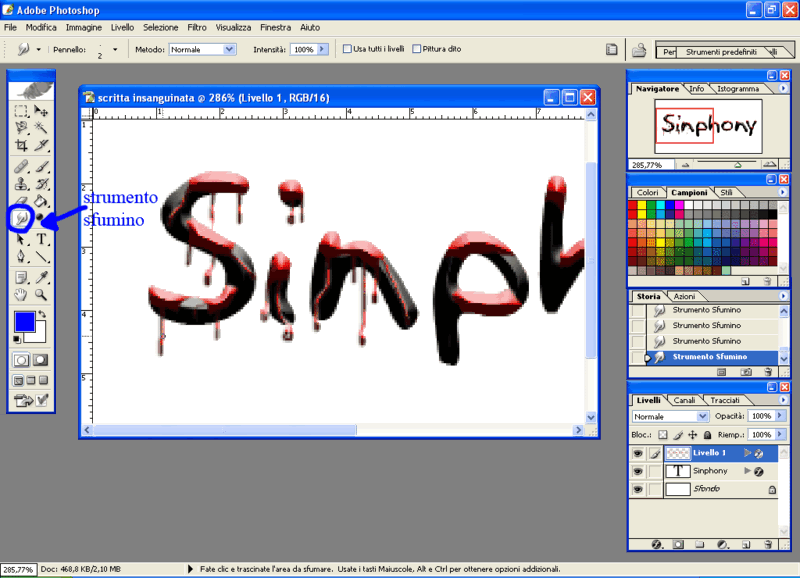The image size is (800, 578).
Task: Choose the Hand tool
Action: [x=20, y=295]
